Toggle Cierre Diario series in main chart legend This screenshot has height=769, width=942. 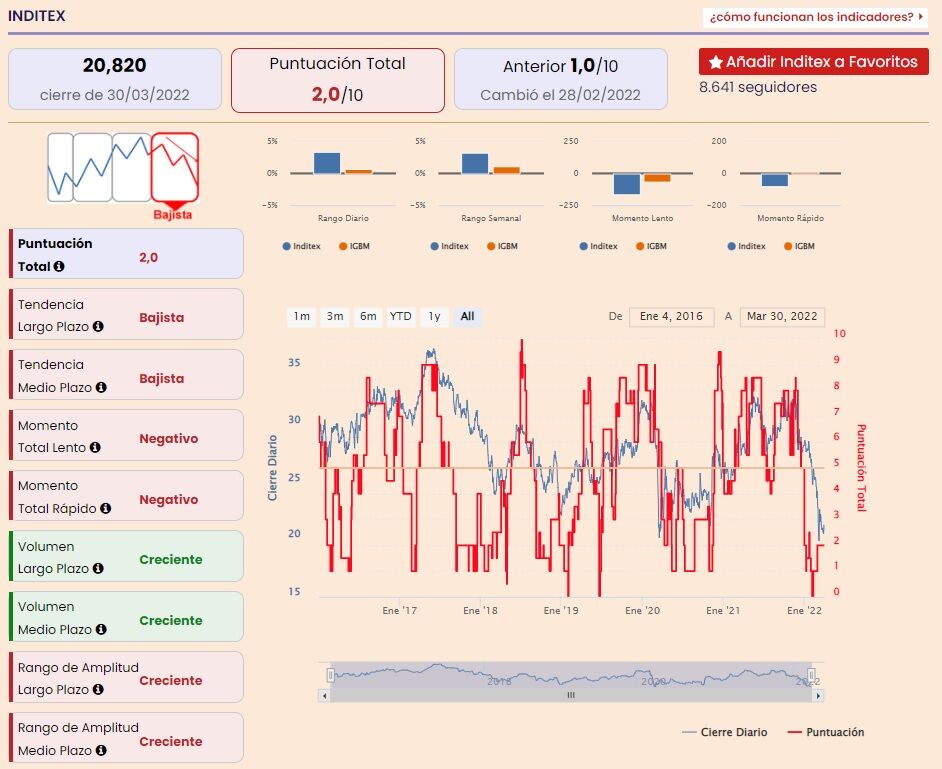click(x=725, y=732)
